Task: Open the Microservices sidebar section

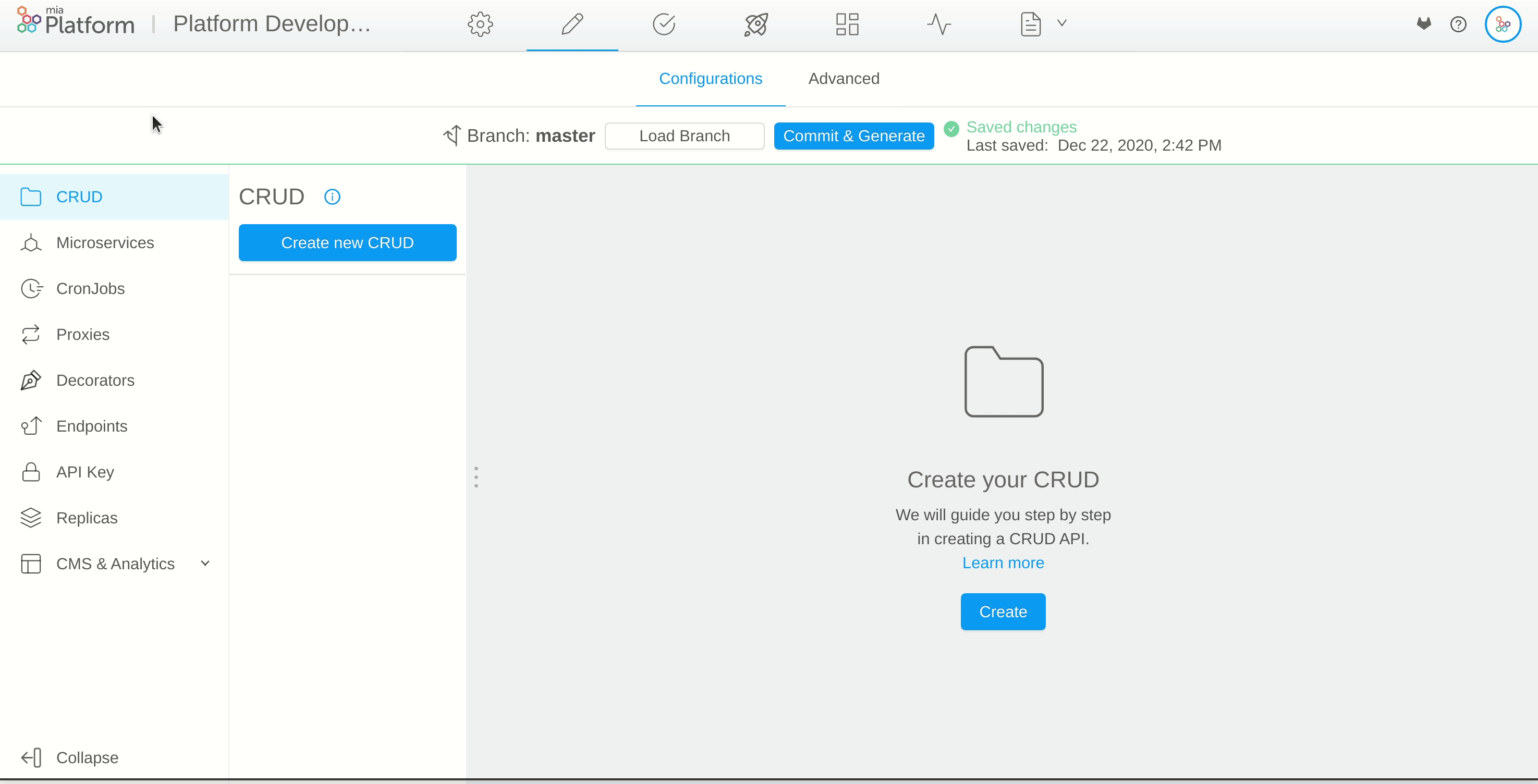Action: tap(105, 242)
